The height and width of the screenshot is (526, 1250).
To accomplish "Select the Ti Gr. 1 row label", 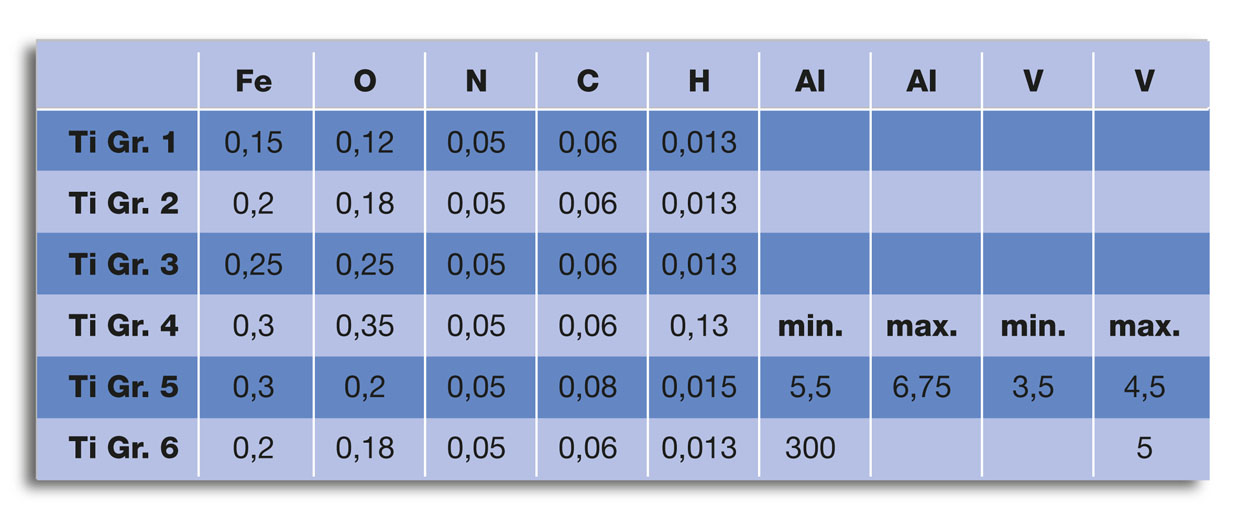I will (122, 142).
